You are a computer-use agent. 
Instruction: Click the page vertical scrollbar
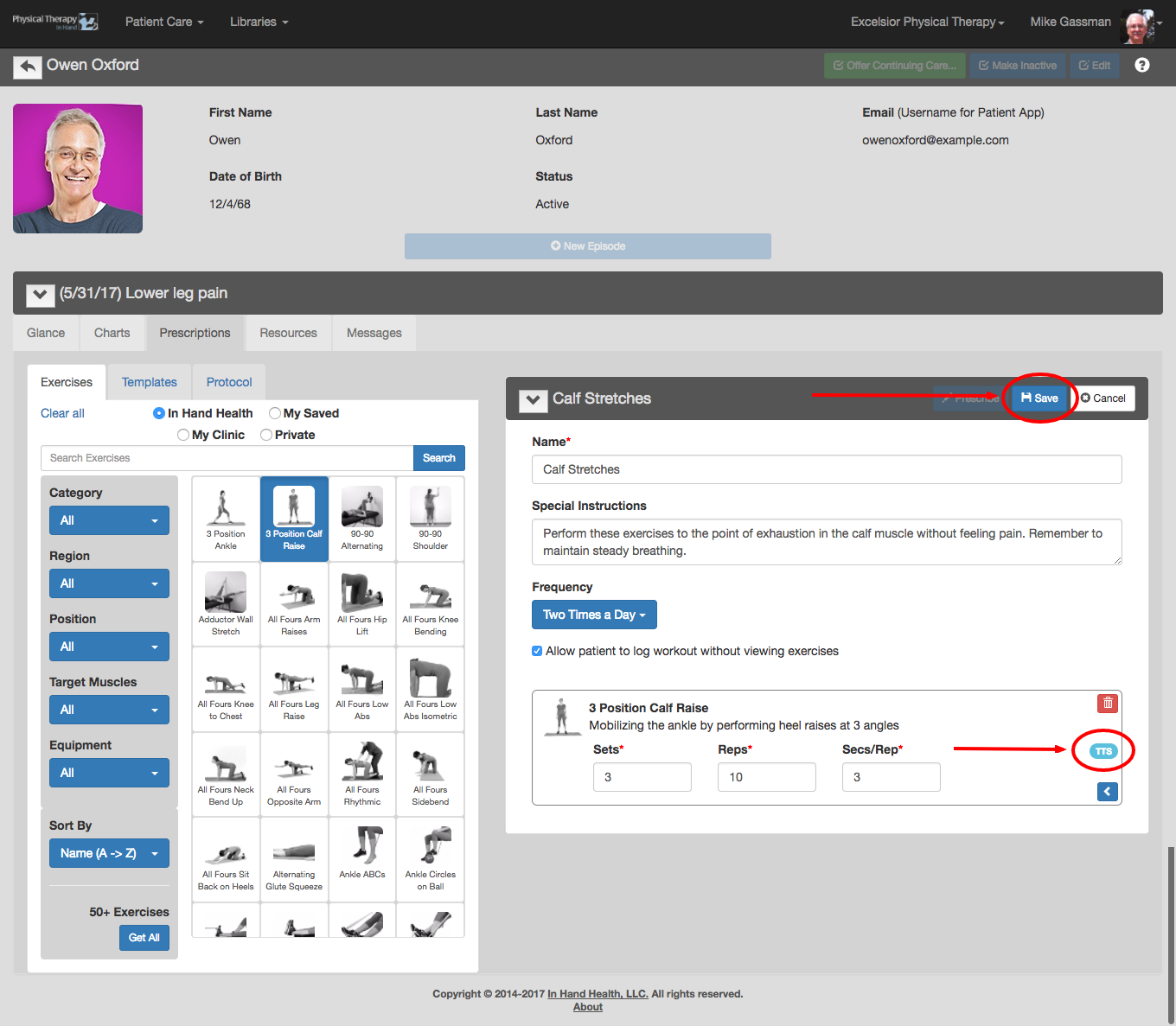1171,934
